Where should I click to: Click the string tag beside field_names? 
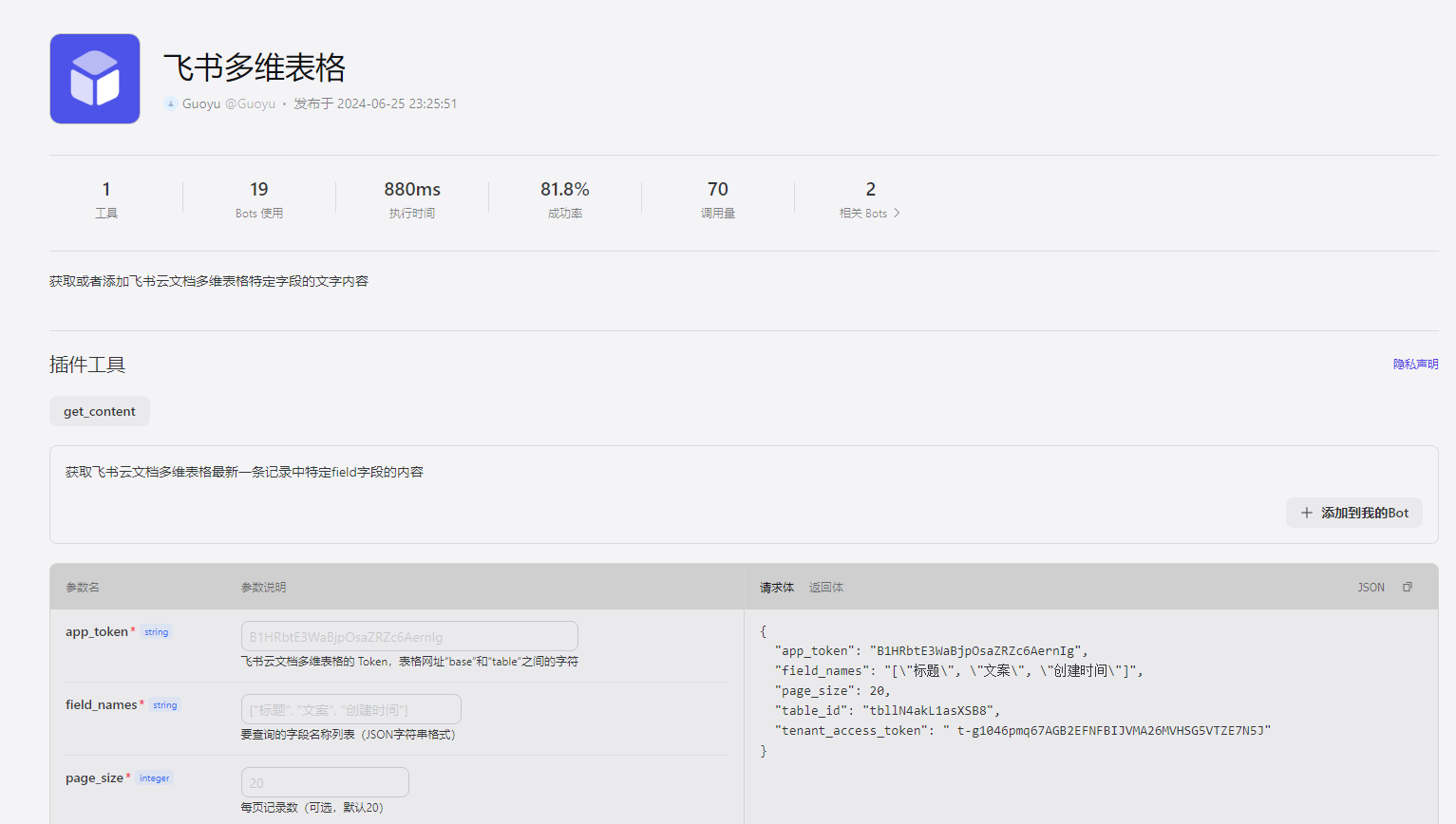coord(165,705)
